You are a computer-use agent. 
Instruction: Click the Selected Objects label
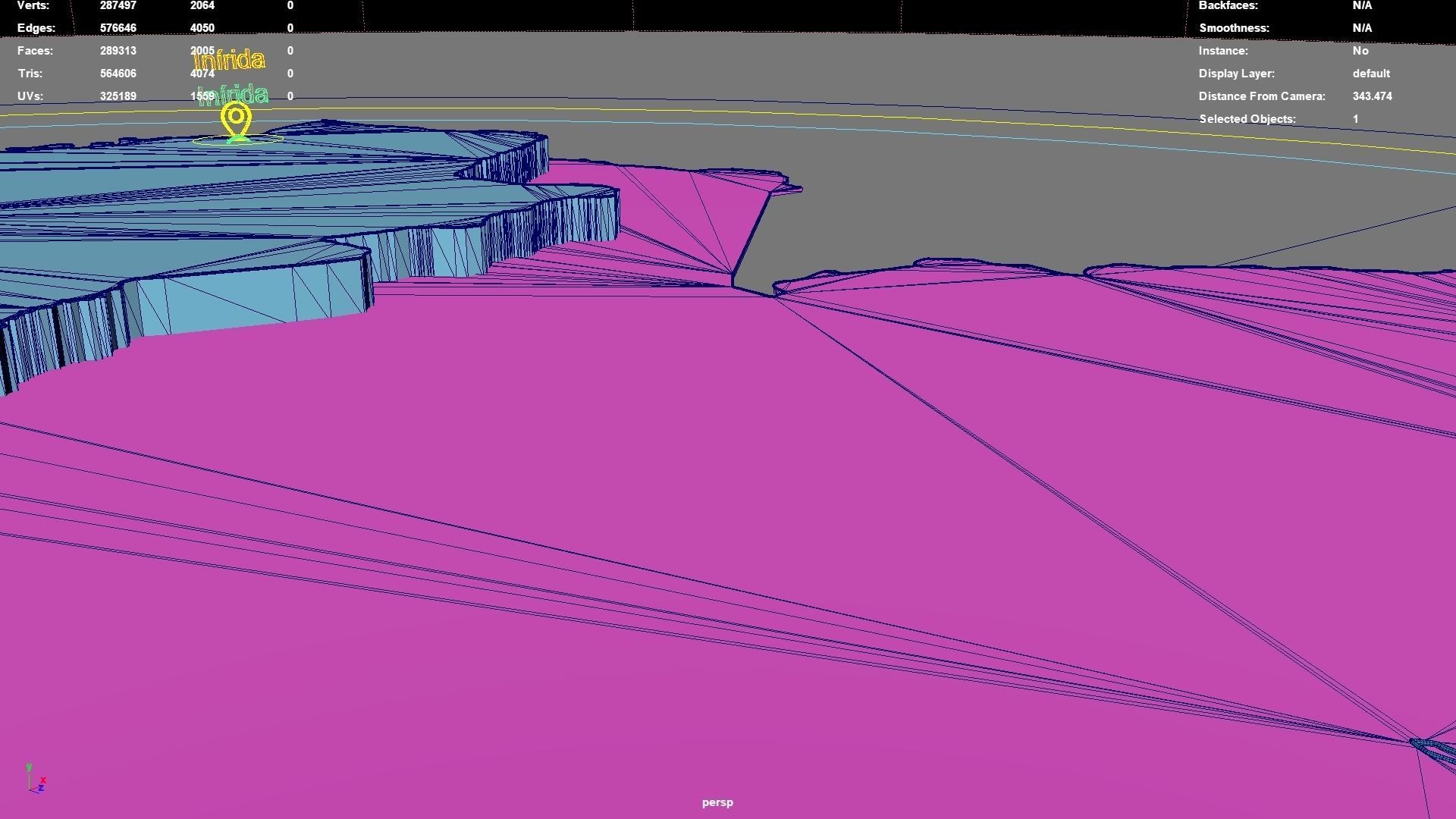(1247, 119)
